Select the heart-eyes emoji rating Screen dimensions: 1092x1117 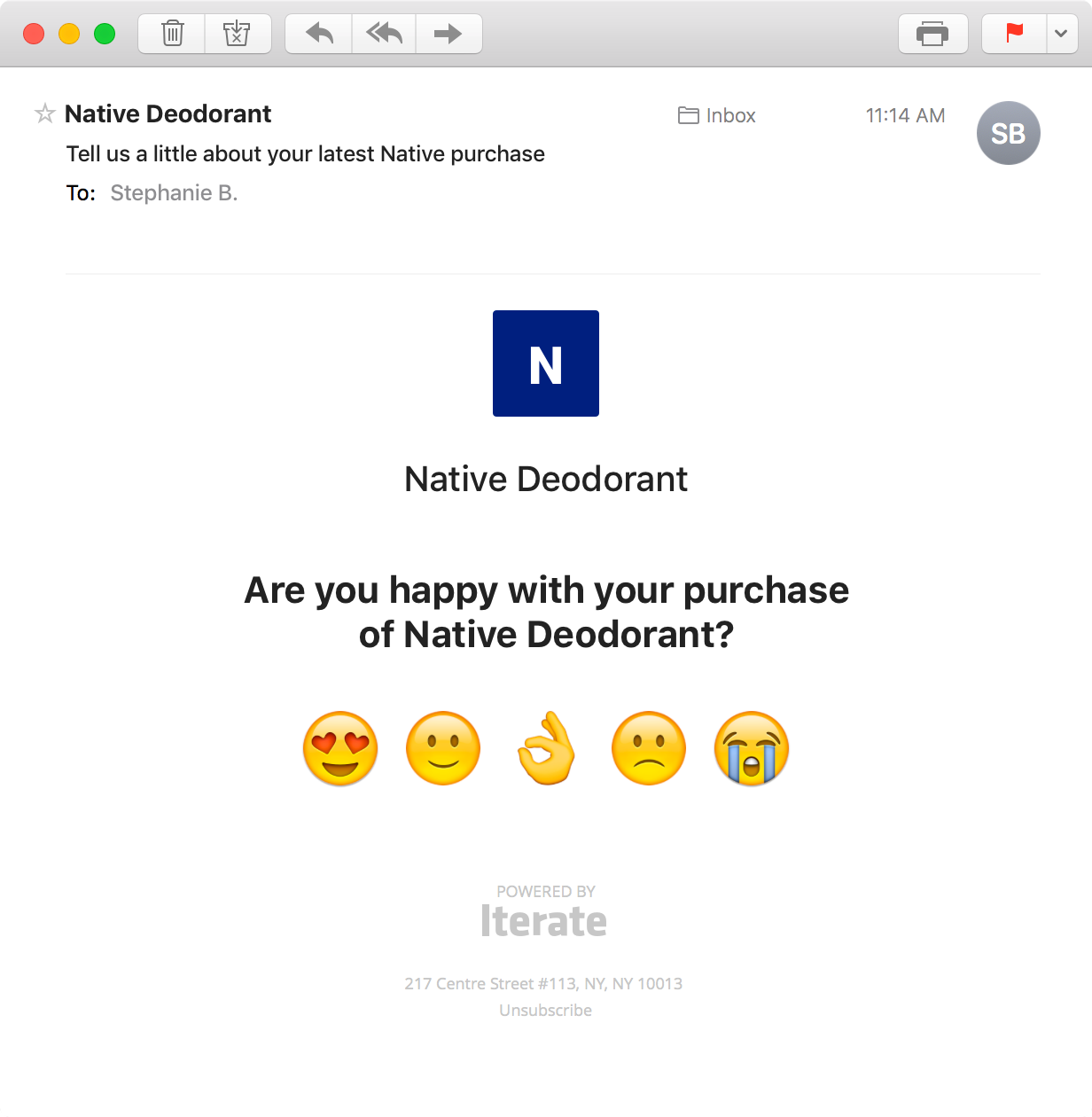click(340, 748)
